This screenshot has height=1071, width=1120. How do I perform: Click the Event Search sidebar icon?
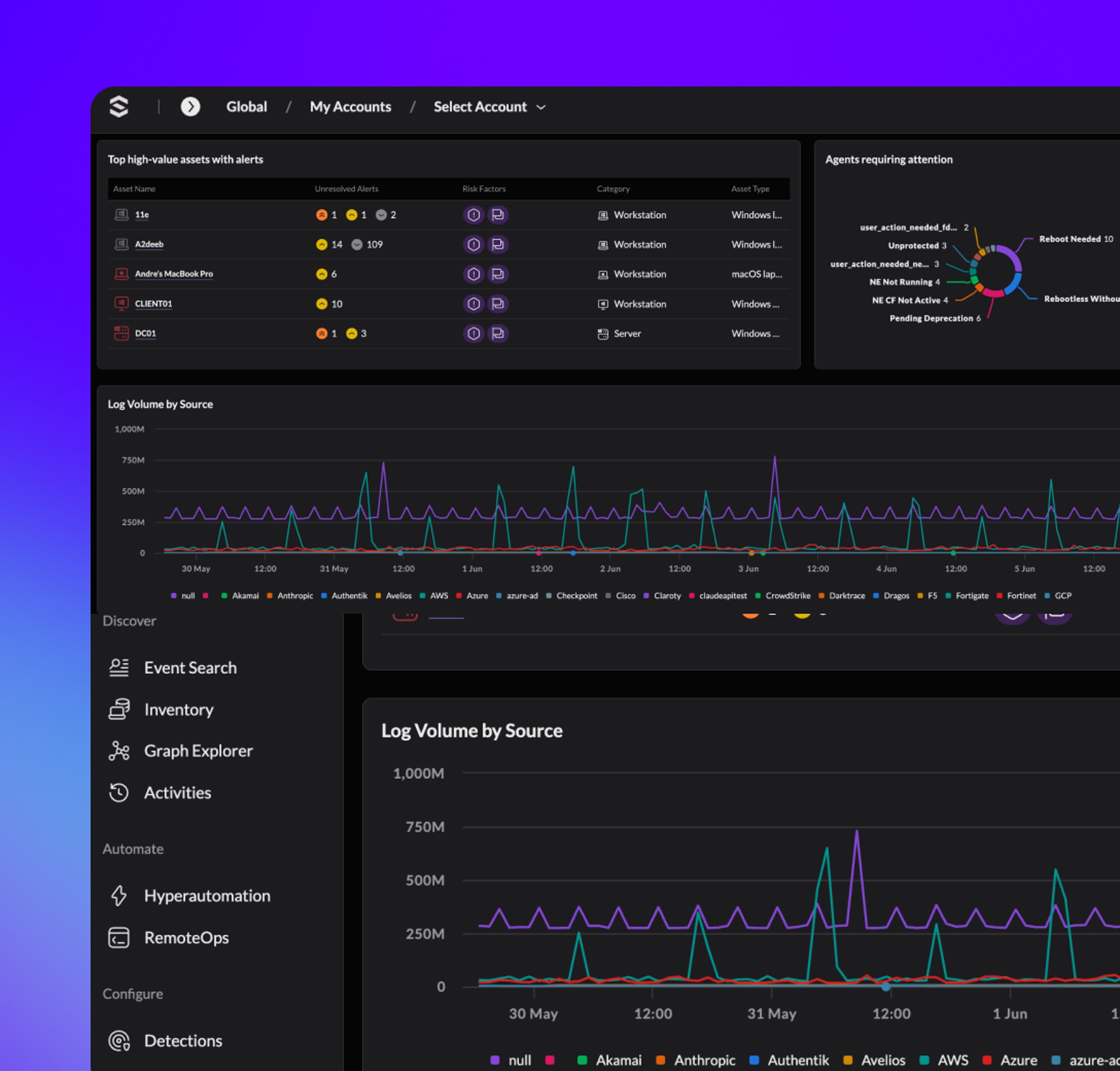pos(119,667)
